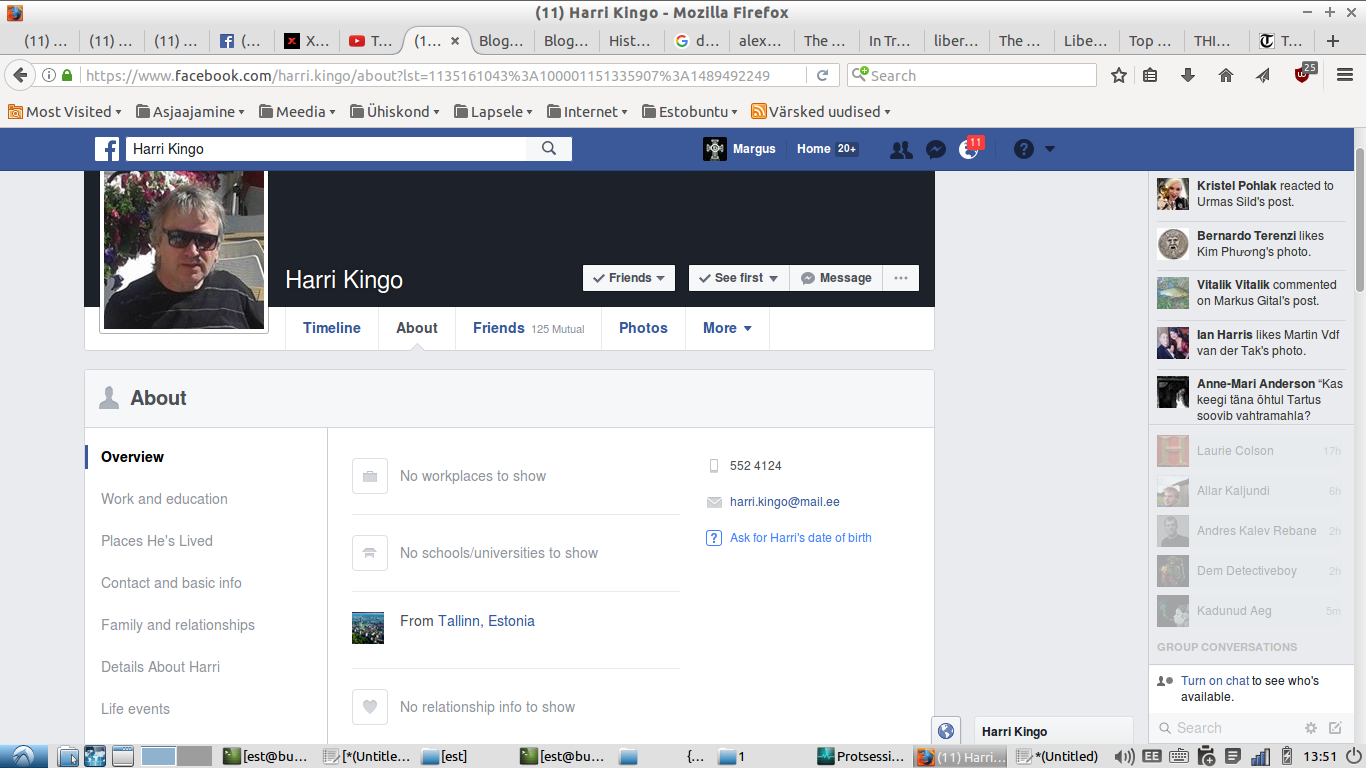The width and height of the screenshot is (1366, 768).
Task: Click the Facebook search field with Harri Kingo
Action: pyautogui.click(x=326, y=149)
